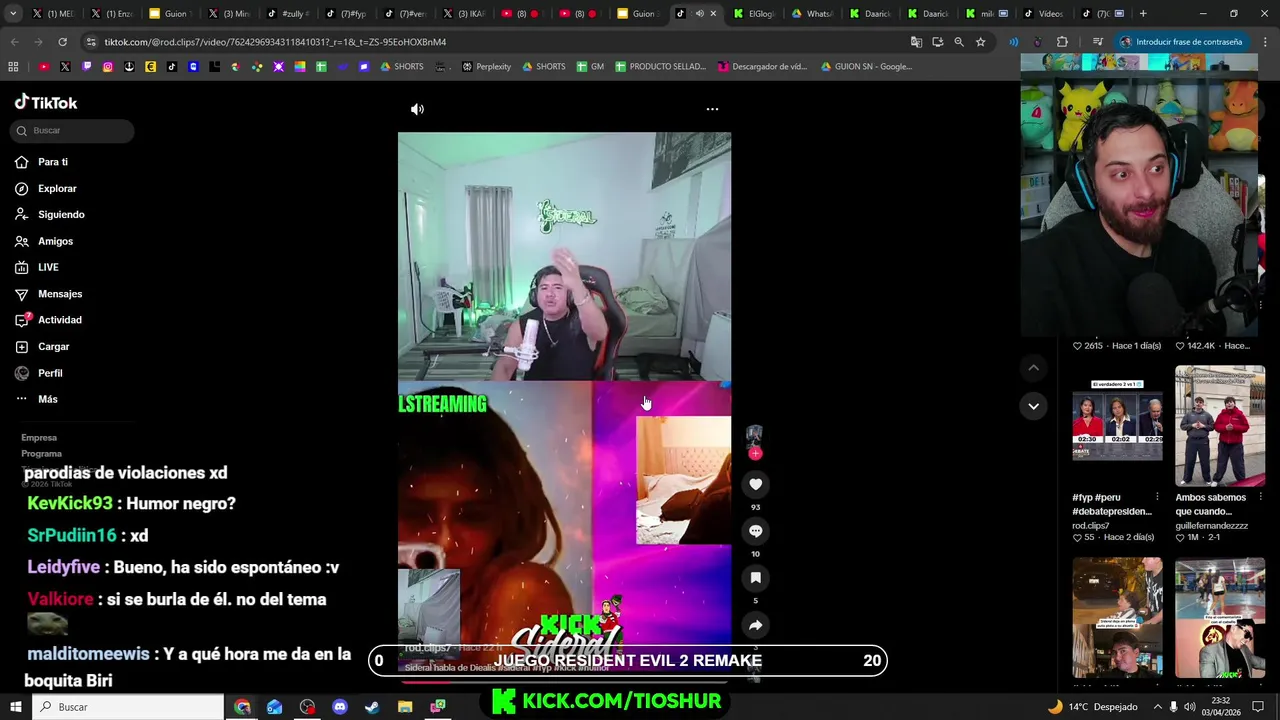Open the Descargador de víd... bookmark
The image size is (1280, 720).
point(762,67)
